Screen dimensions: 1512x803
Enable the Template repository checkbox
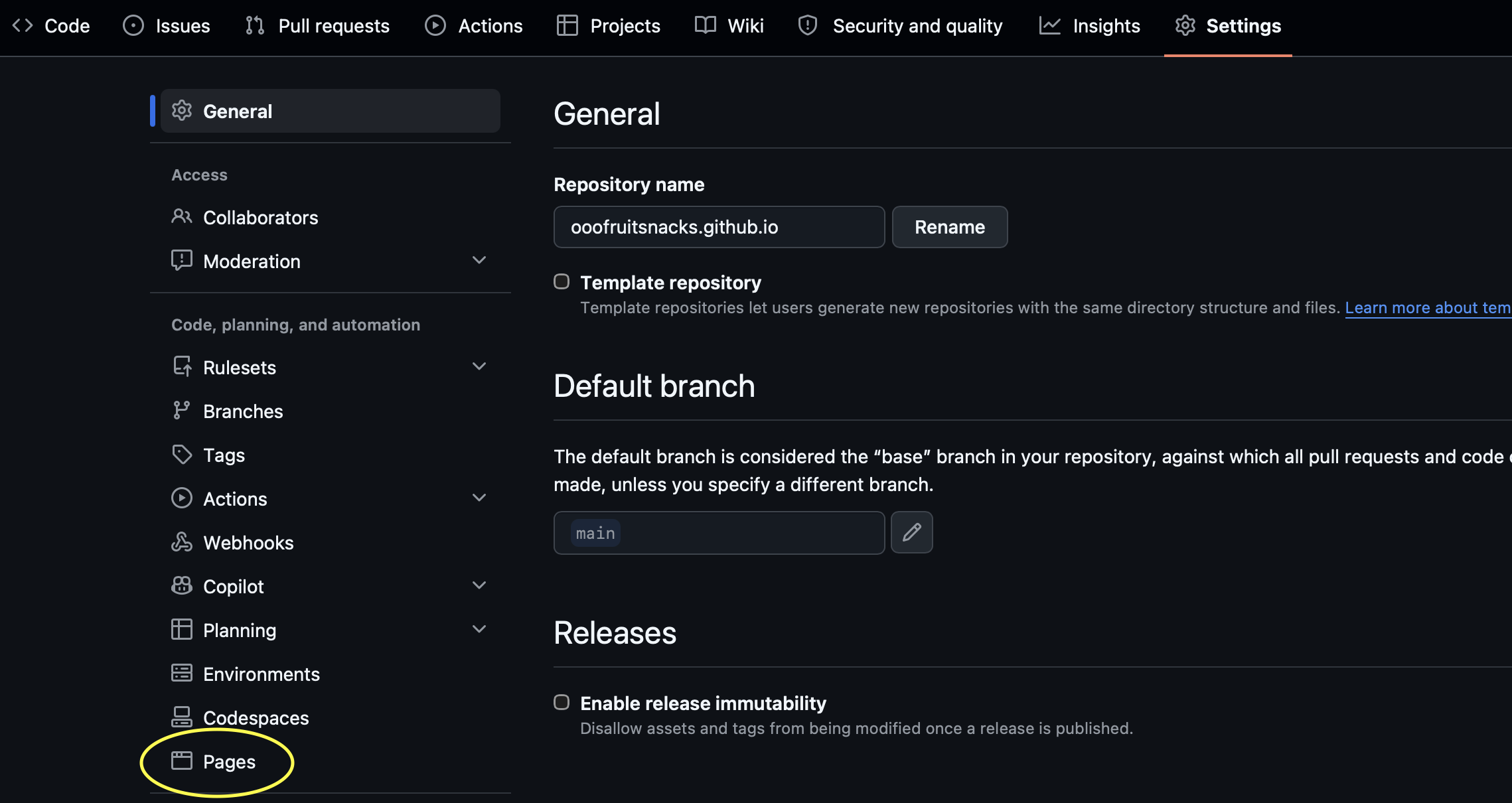[x=562, y=281]
